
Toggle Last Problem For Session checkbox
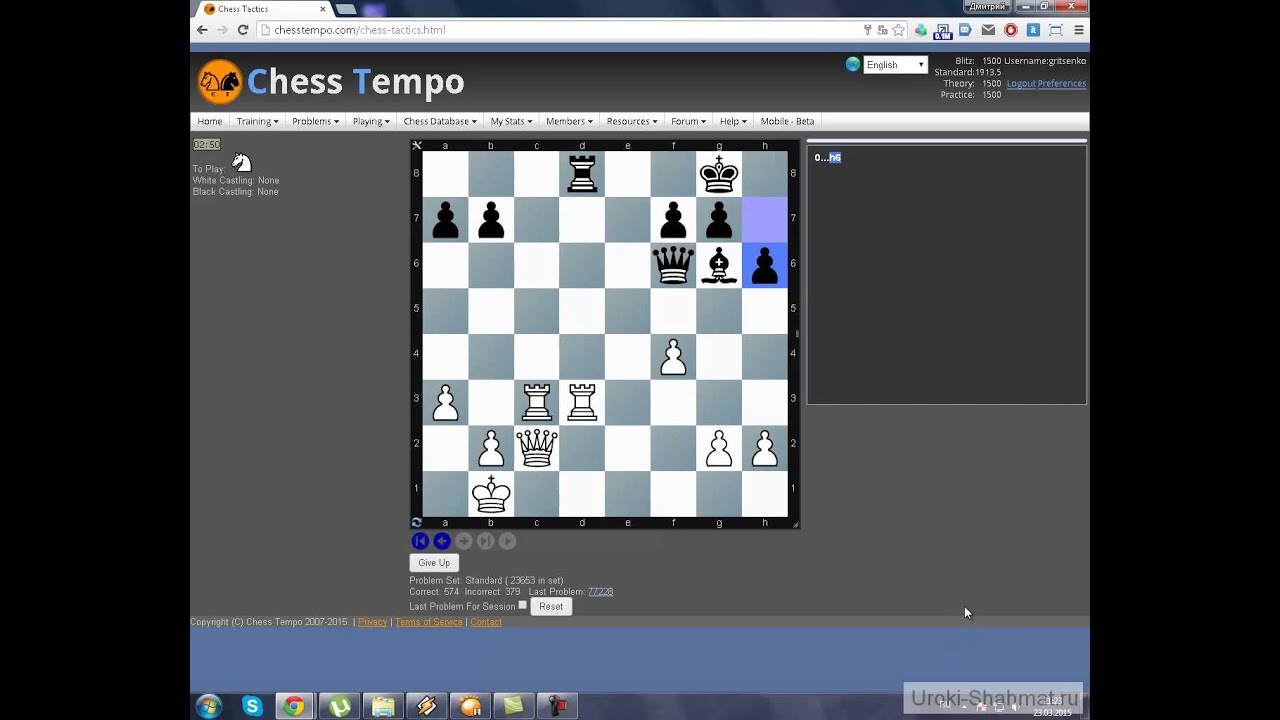coord(522,605)
